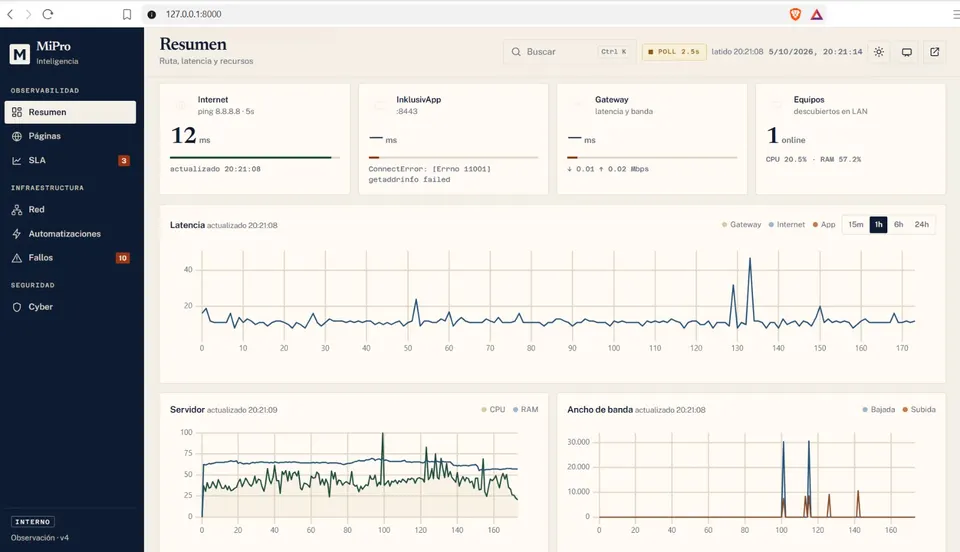Open Automatizaciones in the sidebar
Screen dimensions: 960x552
[x=70, y=234]
